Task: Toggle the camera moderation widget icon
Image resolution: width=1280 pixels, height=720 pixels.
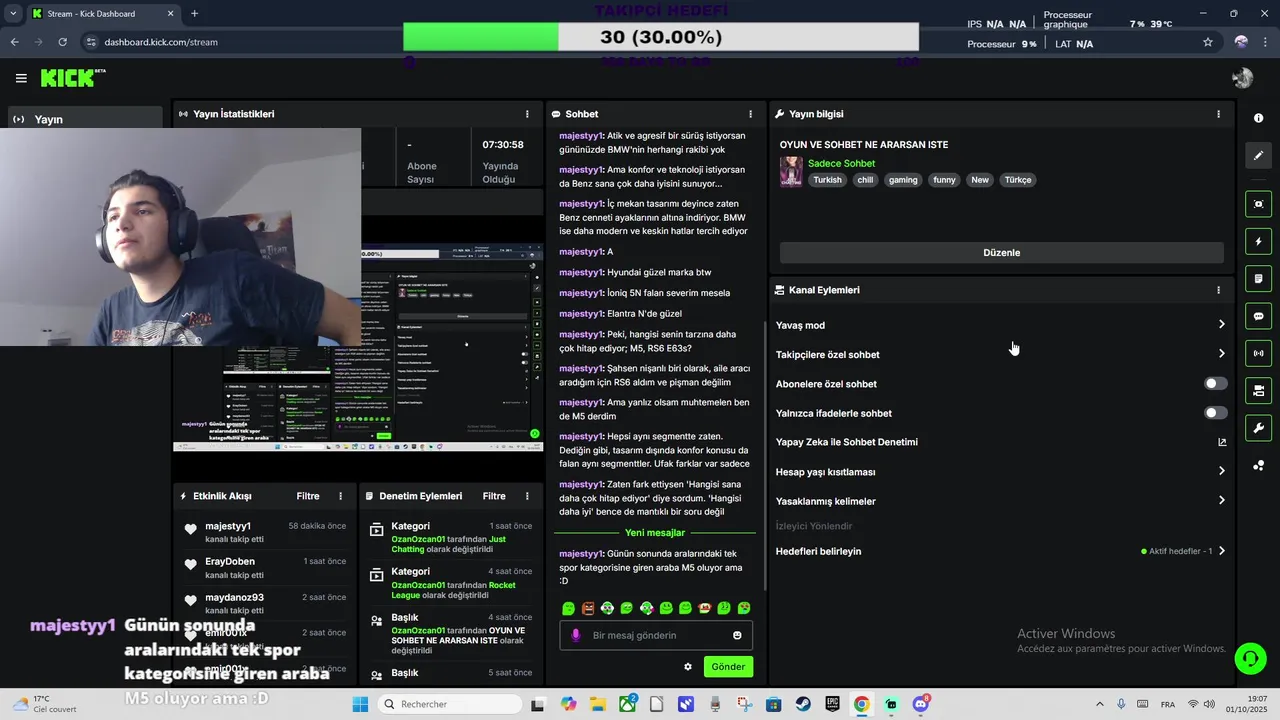Action: pos(1258,390)
